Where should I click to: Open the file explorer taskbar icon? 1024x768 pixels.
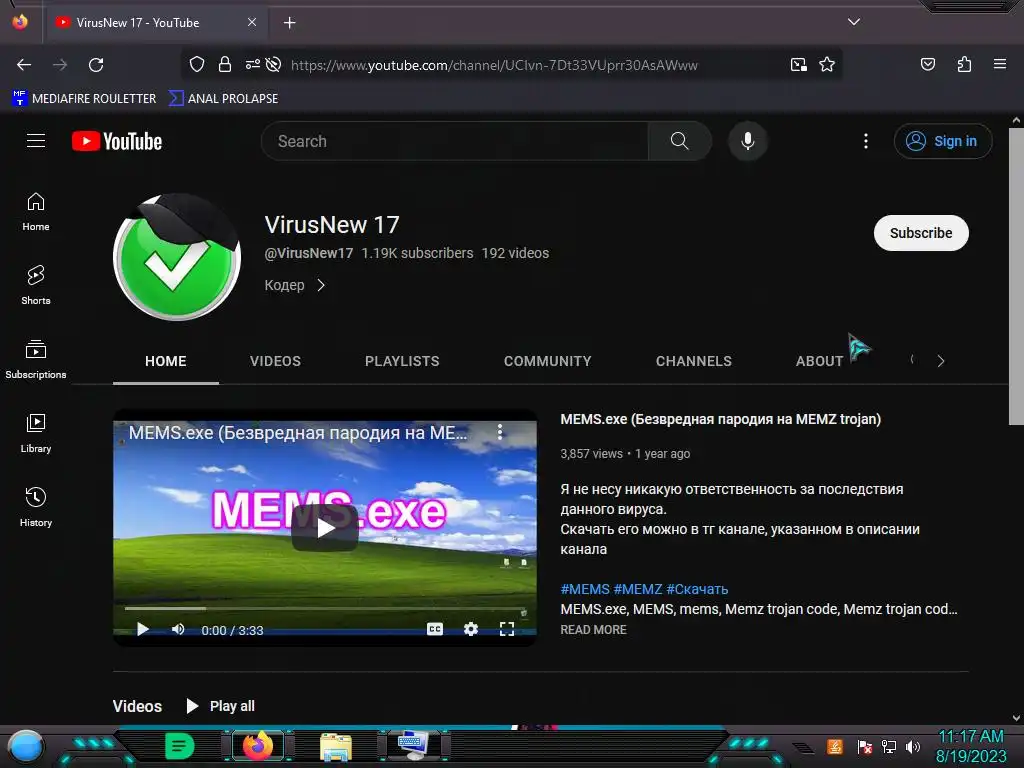pos(336,746)
